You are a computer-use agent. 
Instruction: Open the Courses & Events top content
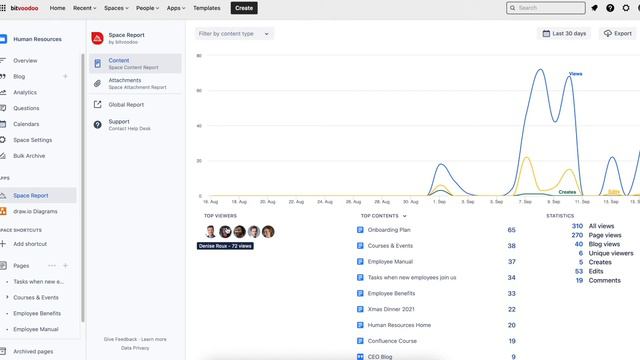[390, 246]
